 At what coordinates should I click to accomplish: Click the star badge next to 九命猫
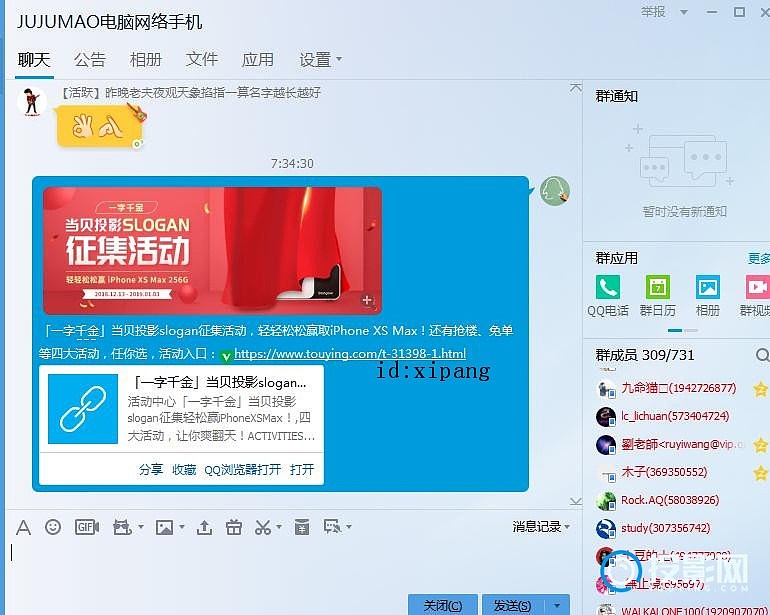click(760, 389)
